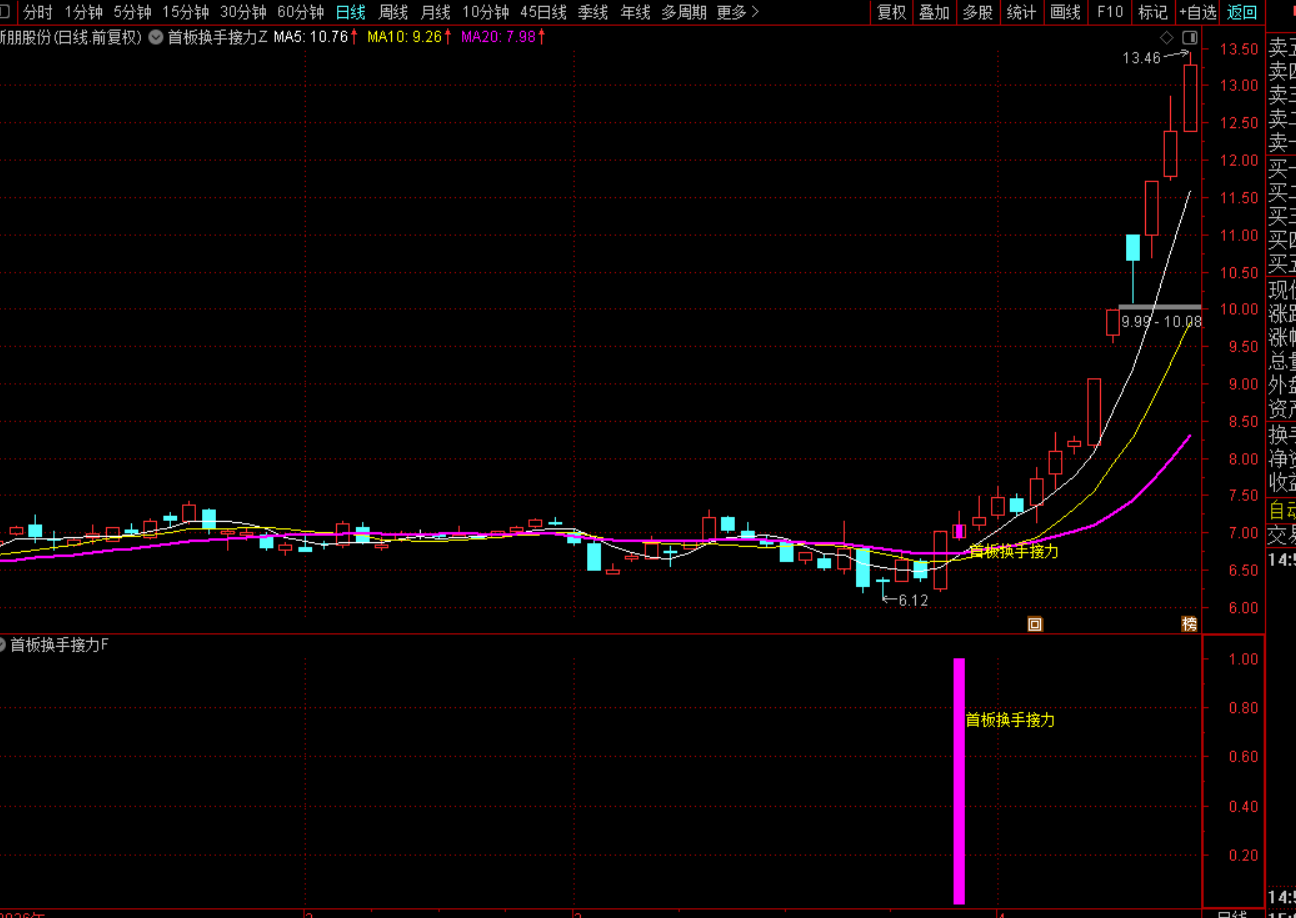Click the 13.50 price axis label
Image resolution: width=1296 pixels, height=918 pixels.
click(1238, 49)
